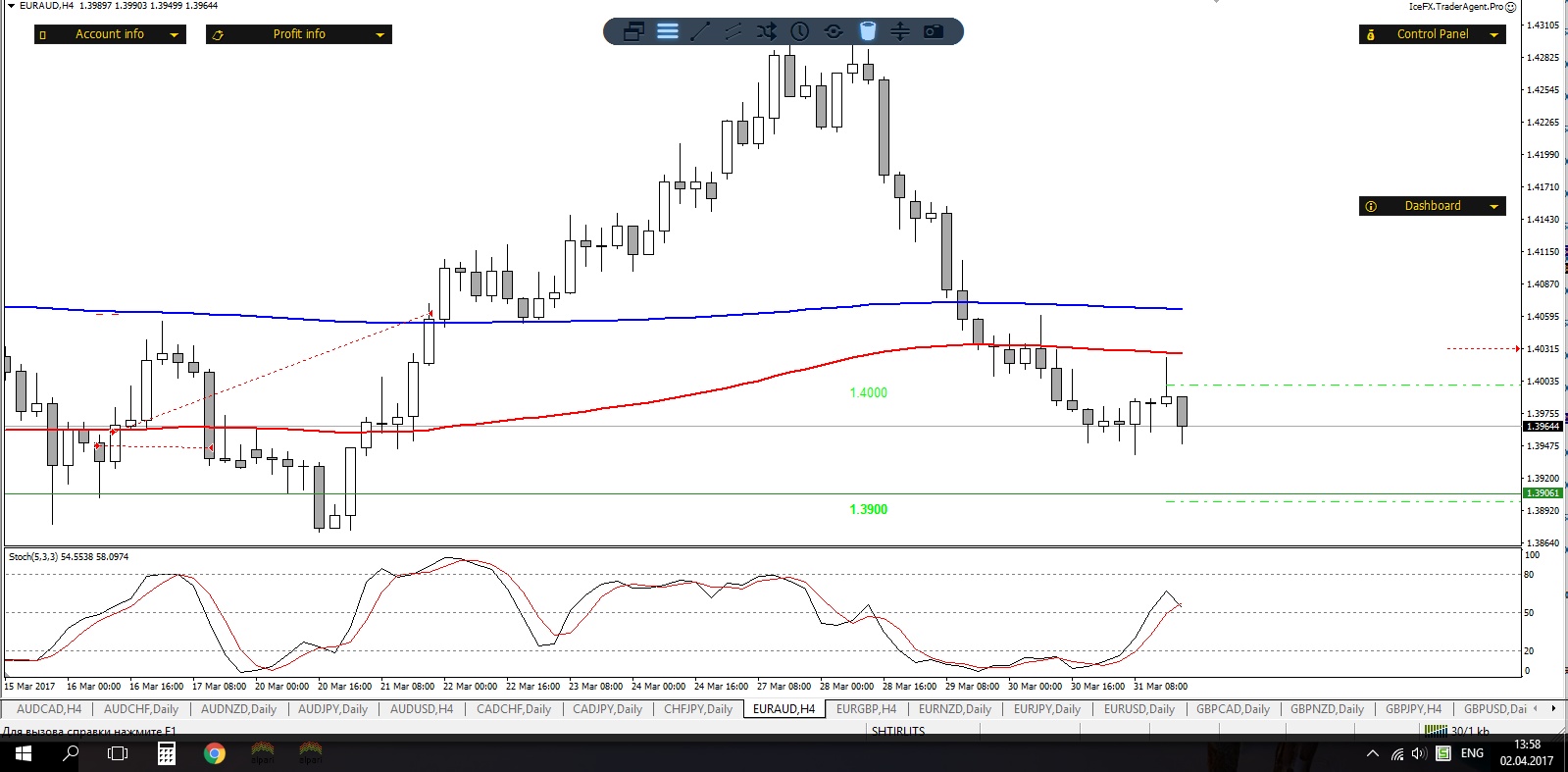This screenshot has width=1568, height=772.
Task: Click the 1.39061 price level label
Action: [x=1543, y=493]
